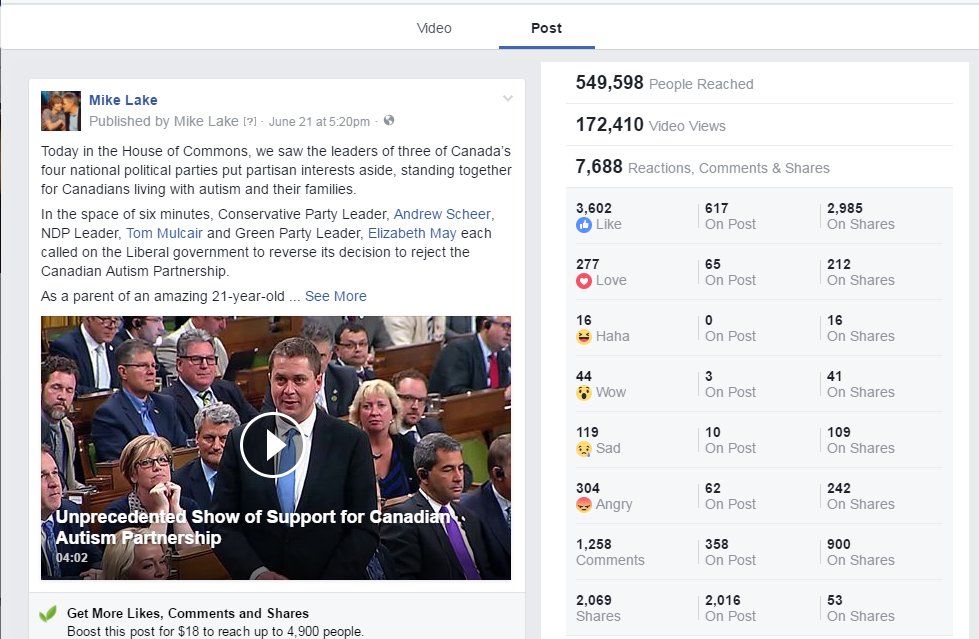Click the [?] publisher help indicator
The image size is (979, 639).
pos(250,122)
